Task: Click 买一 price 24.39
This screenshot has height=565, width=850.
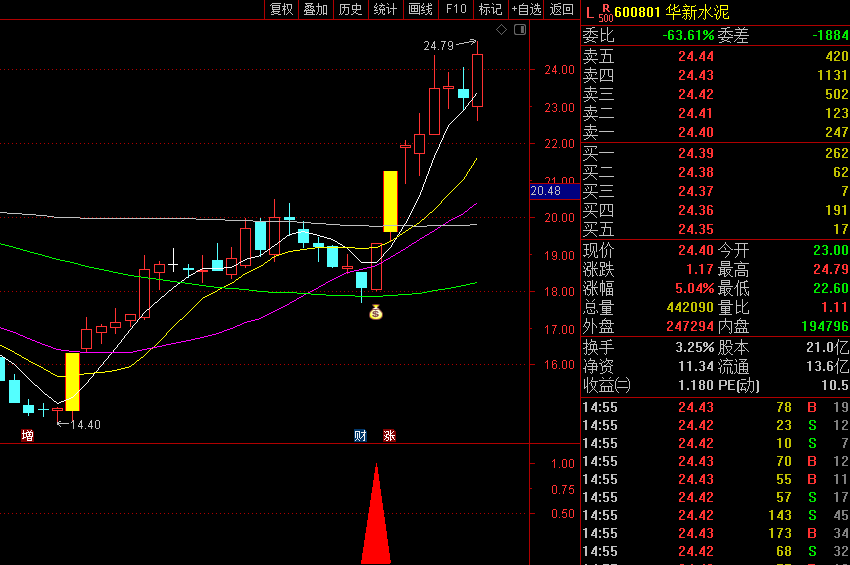Action: pyautogui.click(x=696, y=153)
